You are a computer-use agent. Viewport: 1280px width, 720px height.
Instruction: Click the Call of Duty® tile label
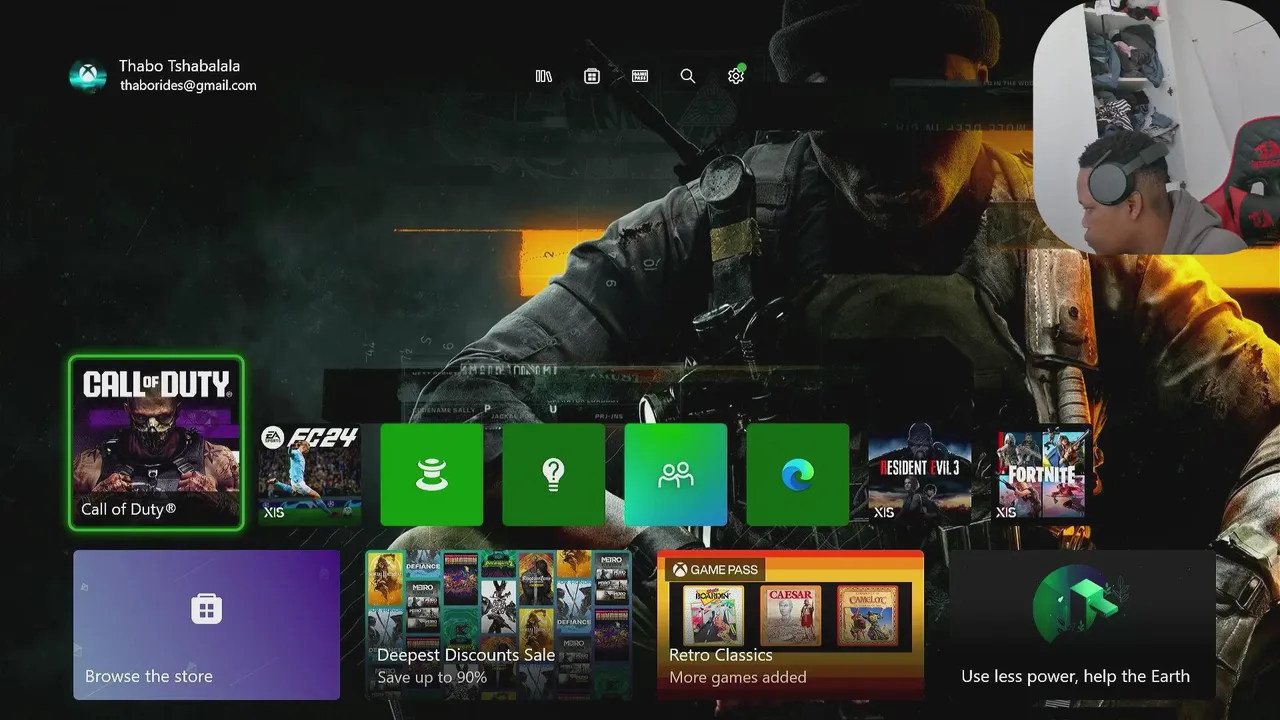[x=129, y=509]
